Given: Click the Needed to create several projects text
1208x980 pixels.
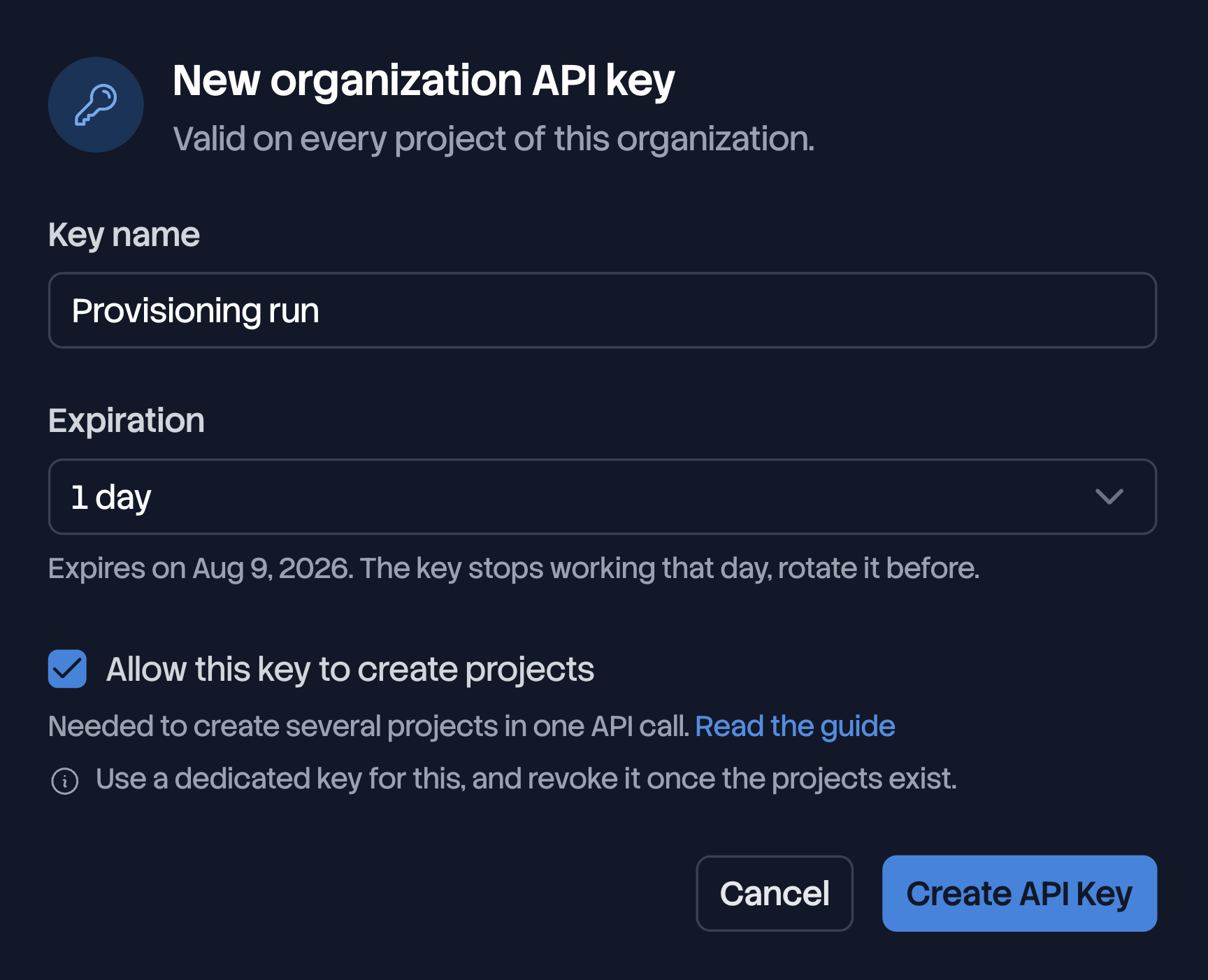Looking at the screenshot, I should (x=369, y=726).
